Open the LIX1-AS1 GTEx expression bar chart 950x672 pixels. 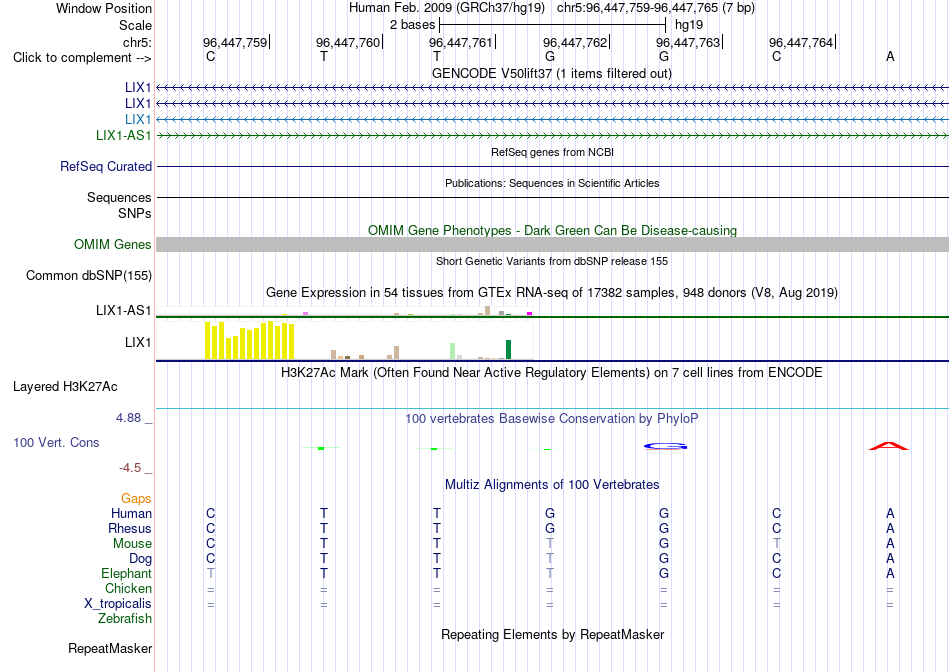click(345, 311)
